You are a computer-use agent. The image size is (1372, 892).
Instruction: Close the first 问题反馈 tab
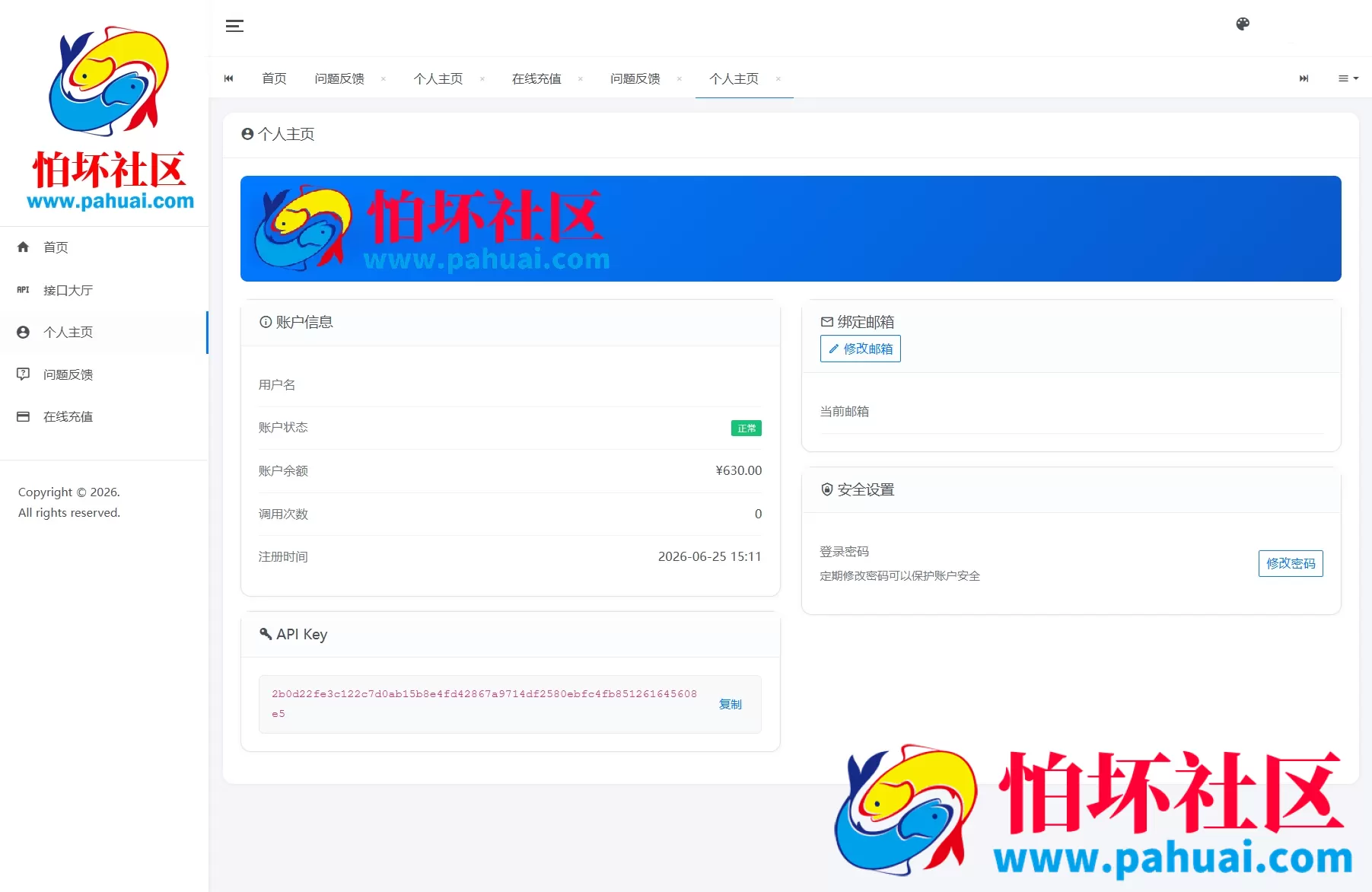pyautogui.click(x=384, y=78)
